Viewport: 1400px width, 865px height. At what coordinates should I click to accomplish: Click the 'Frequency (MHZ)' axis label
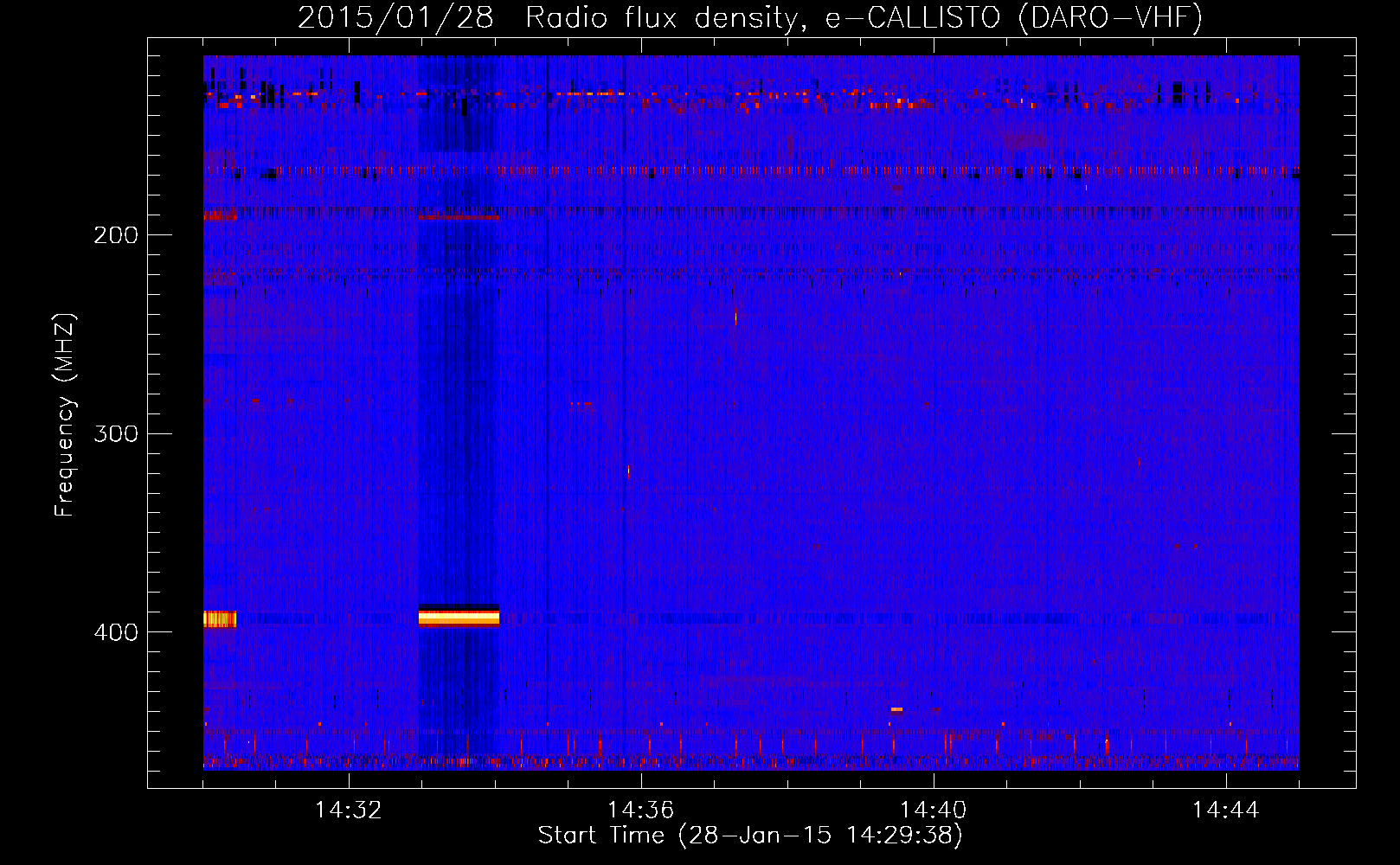click(x=65, y=414)
